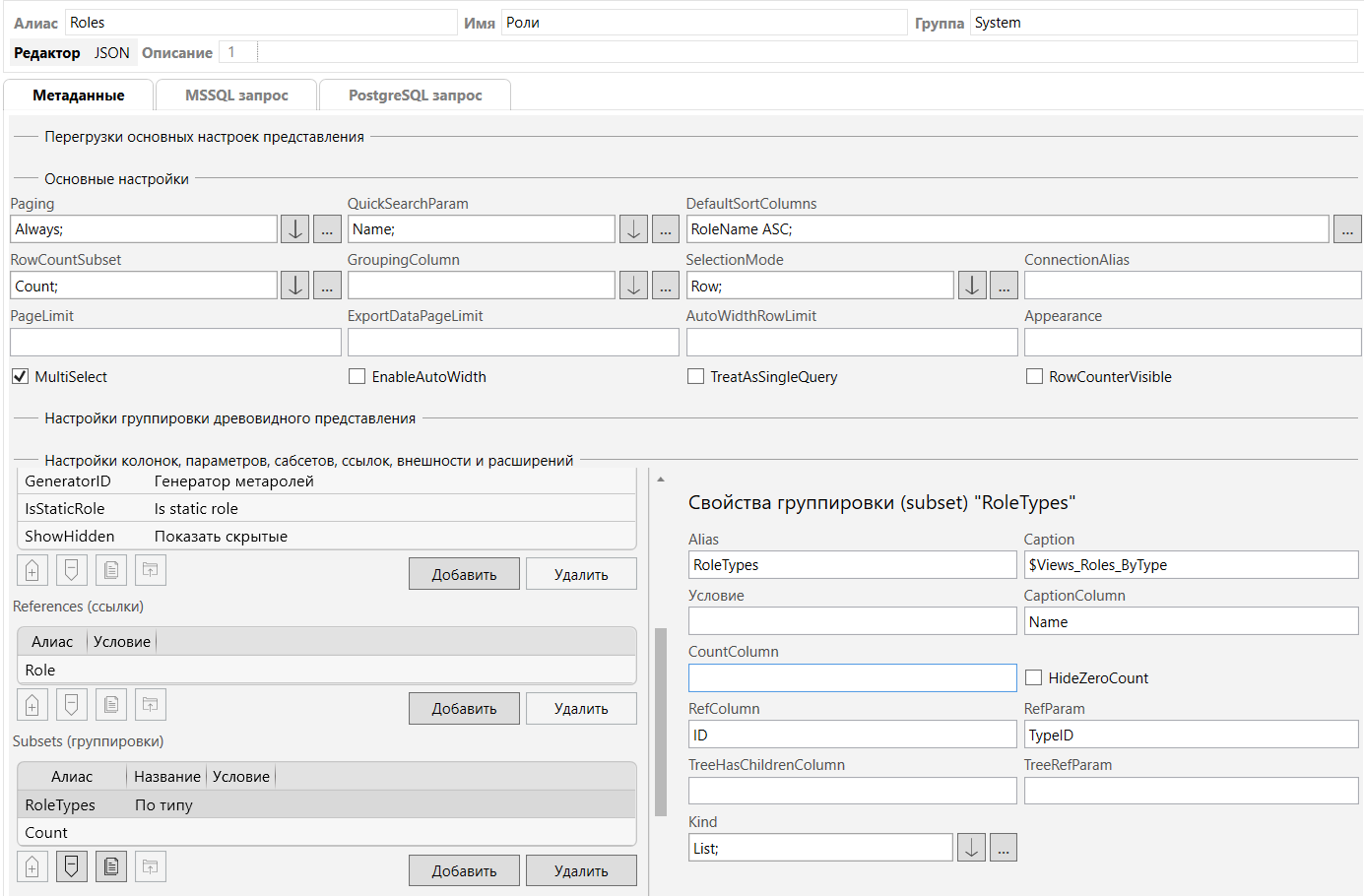Click the copy icon under References list
The image size is (1364, 896).
[111, 705]
